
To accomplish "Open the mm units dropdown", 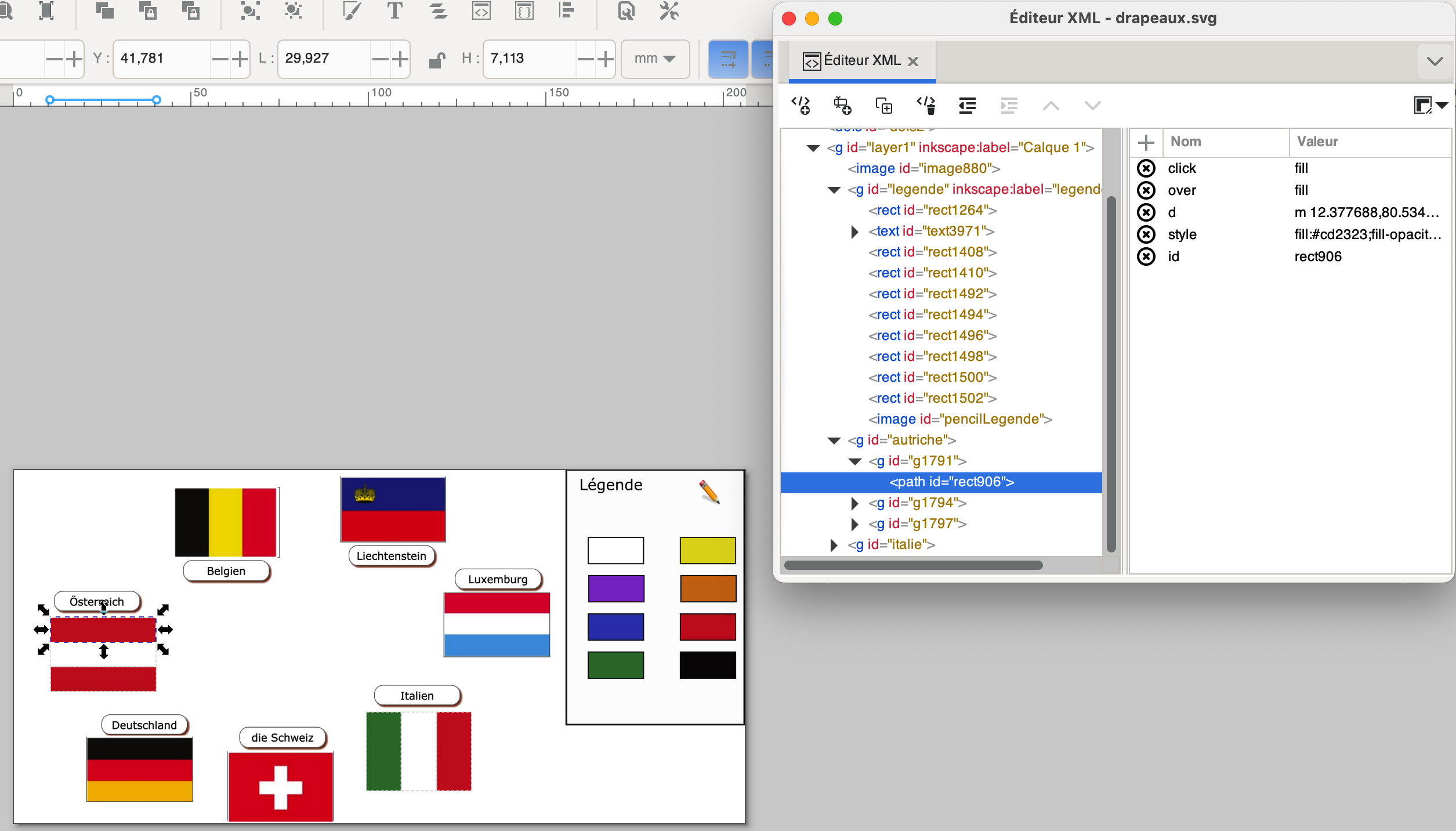I will [655, 59].
